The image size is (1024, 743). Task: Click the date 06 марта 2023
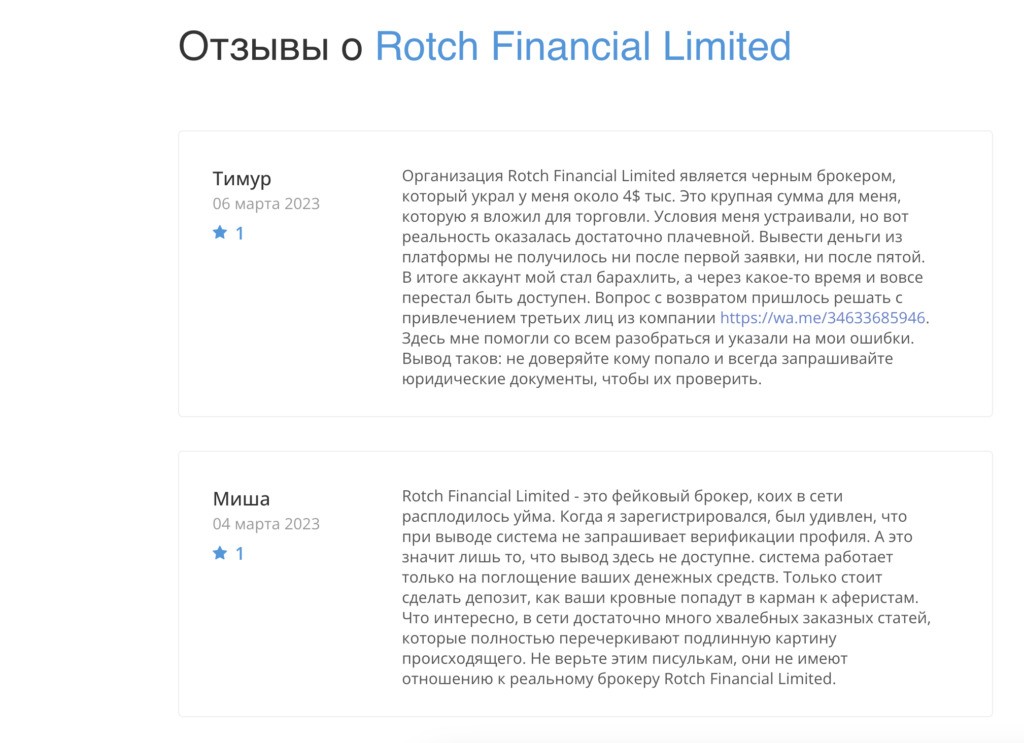pyautogui.click(x=266, y=204)
